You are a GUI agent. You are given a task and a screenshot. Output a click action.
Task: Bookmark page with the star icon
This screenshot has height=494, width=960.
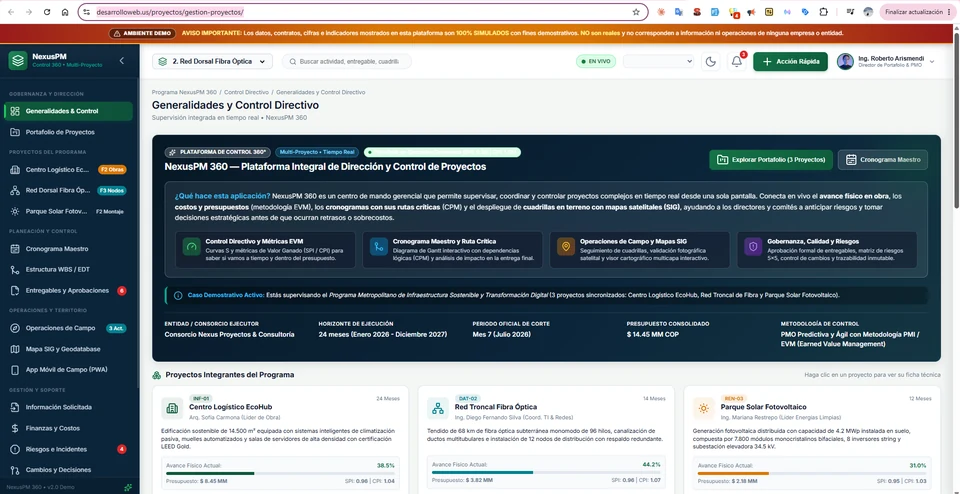tap(636, 12)
